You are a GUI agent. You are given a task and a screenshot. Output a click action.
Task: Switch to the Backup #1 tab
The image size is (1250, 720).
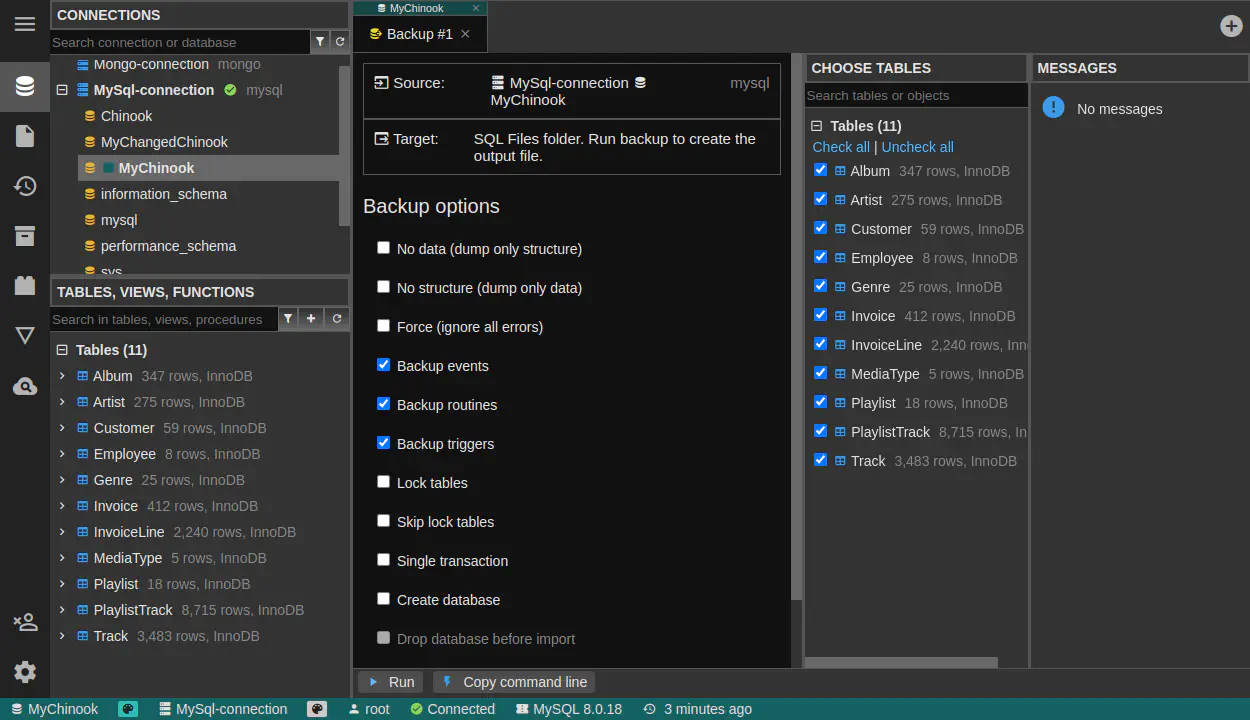[419, 34]
